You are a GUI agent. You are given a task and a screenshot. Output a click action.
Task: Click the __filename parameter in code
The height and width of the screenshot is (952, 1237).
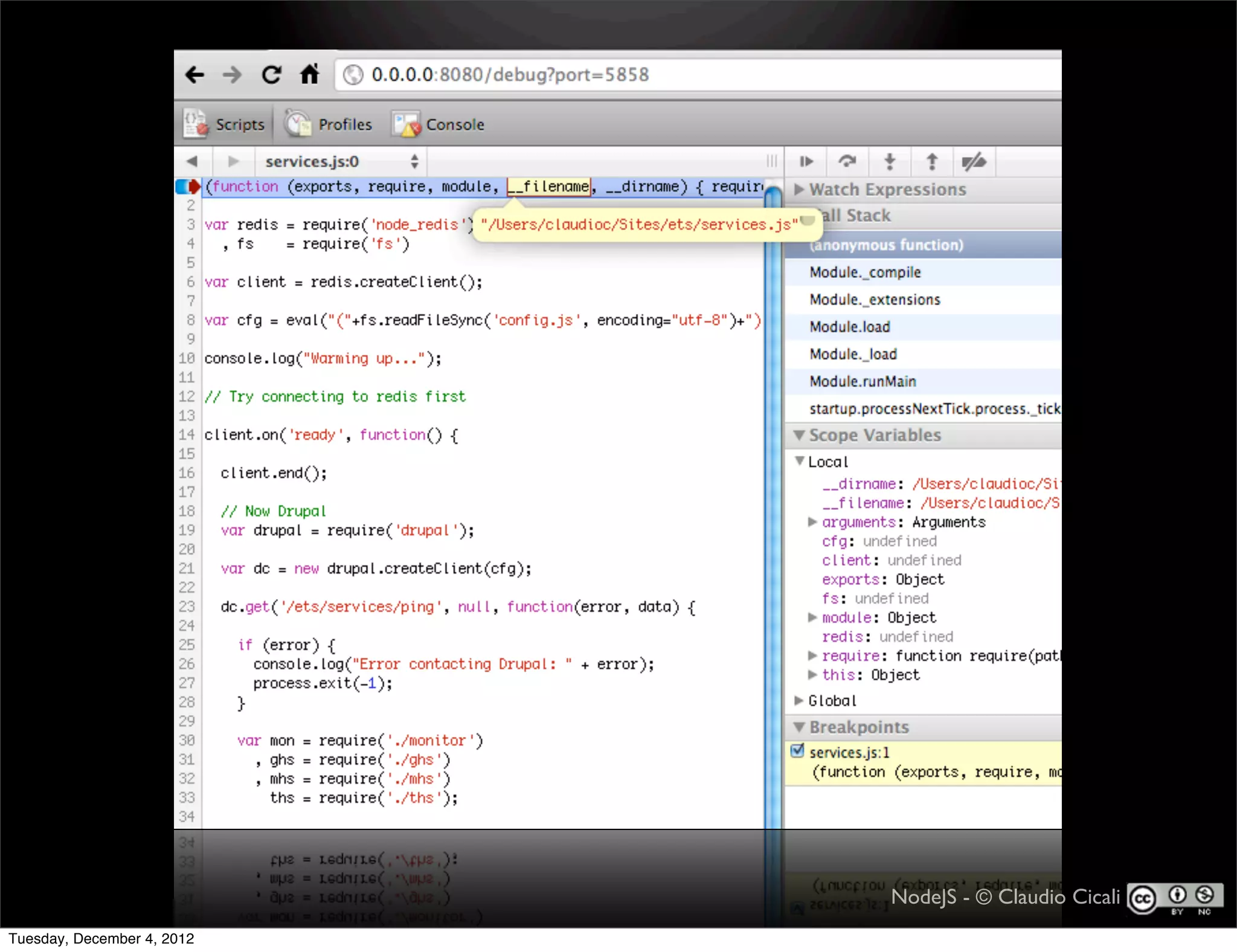(548, 187)
